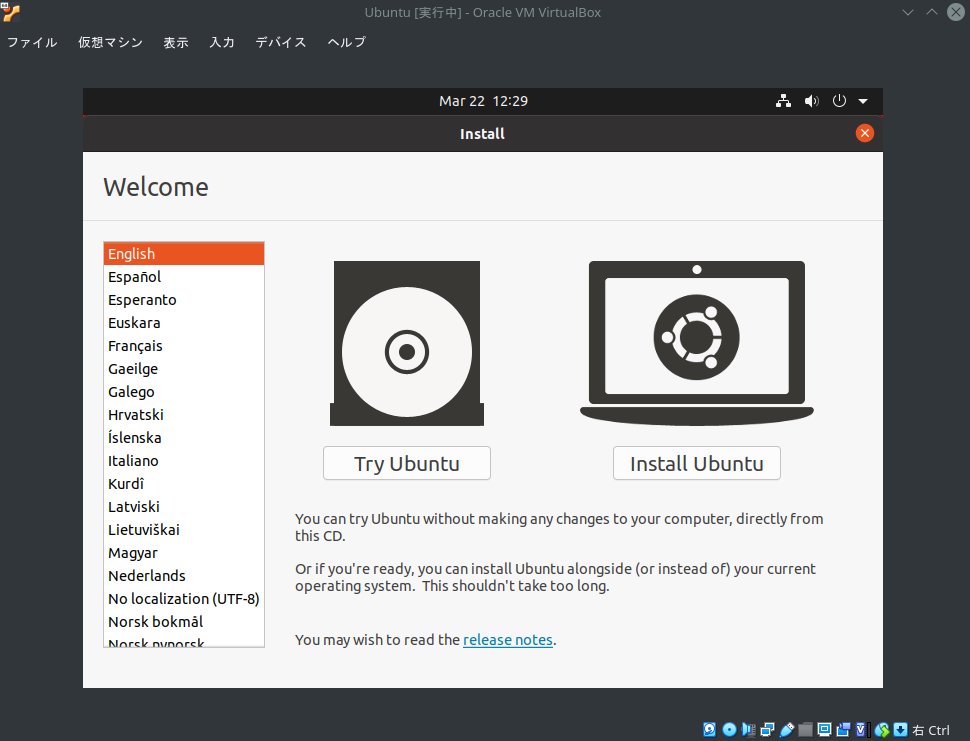970x741 pixels.
Task: Open the ファイル menu
Action: 32,42
